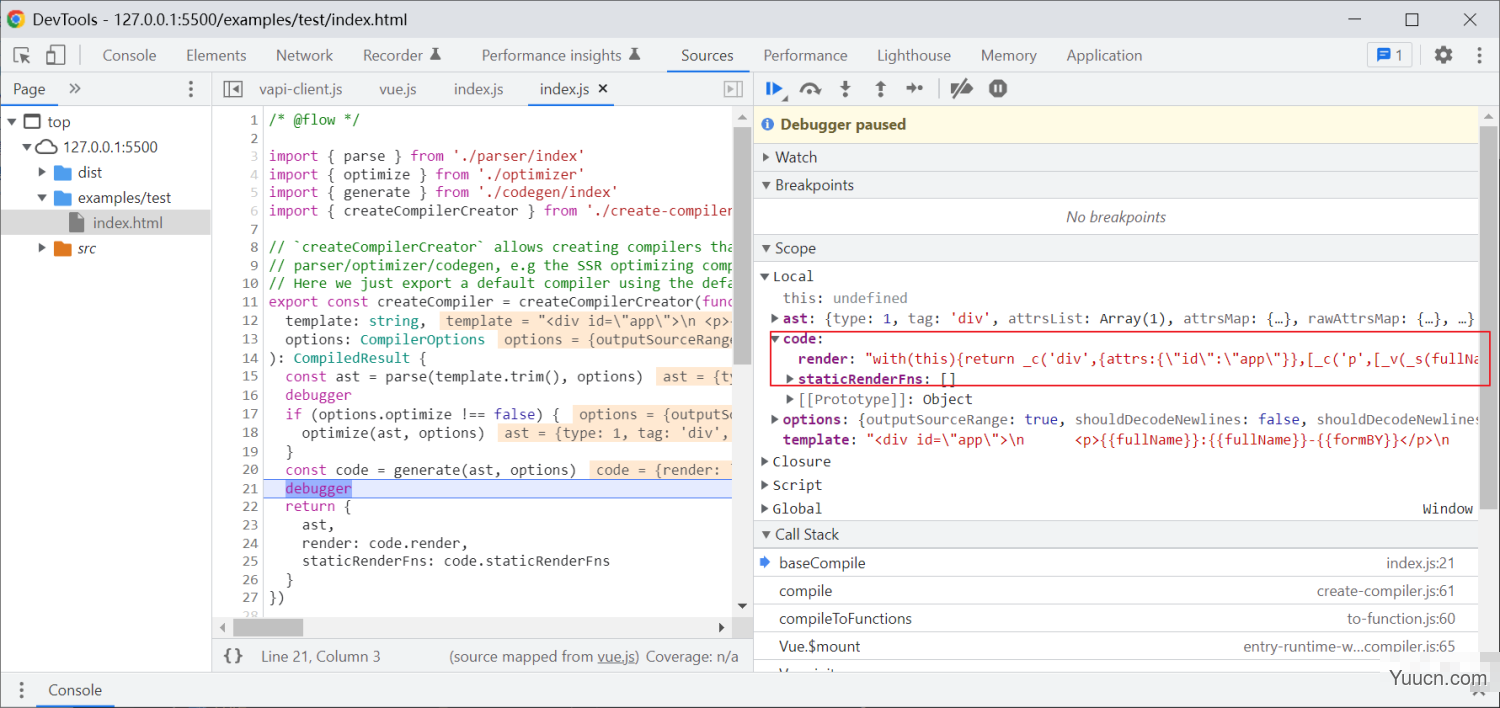The width and height of the screenshot is (1500, 708).
Task: Toggle deactivate breakpoints icon
Action: pyautogui.click(x=961, y=89)
